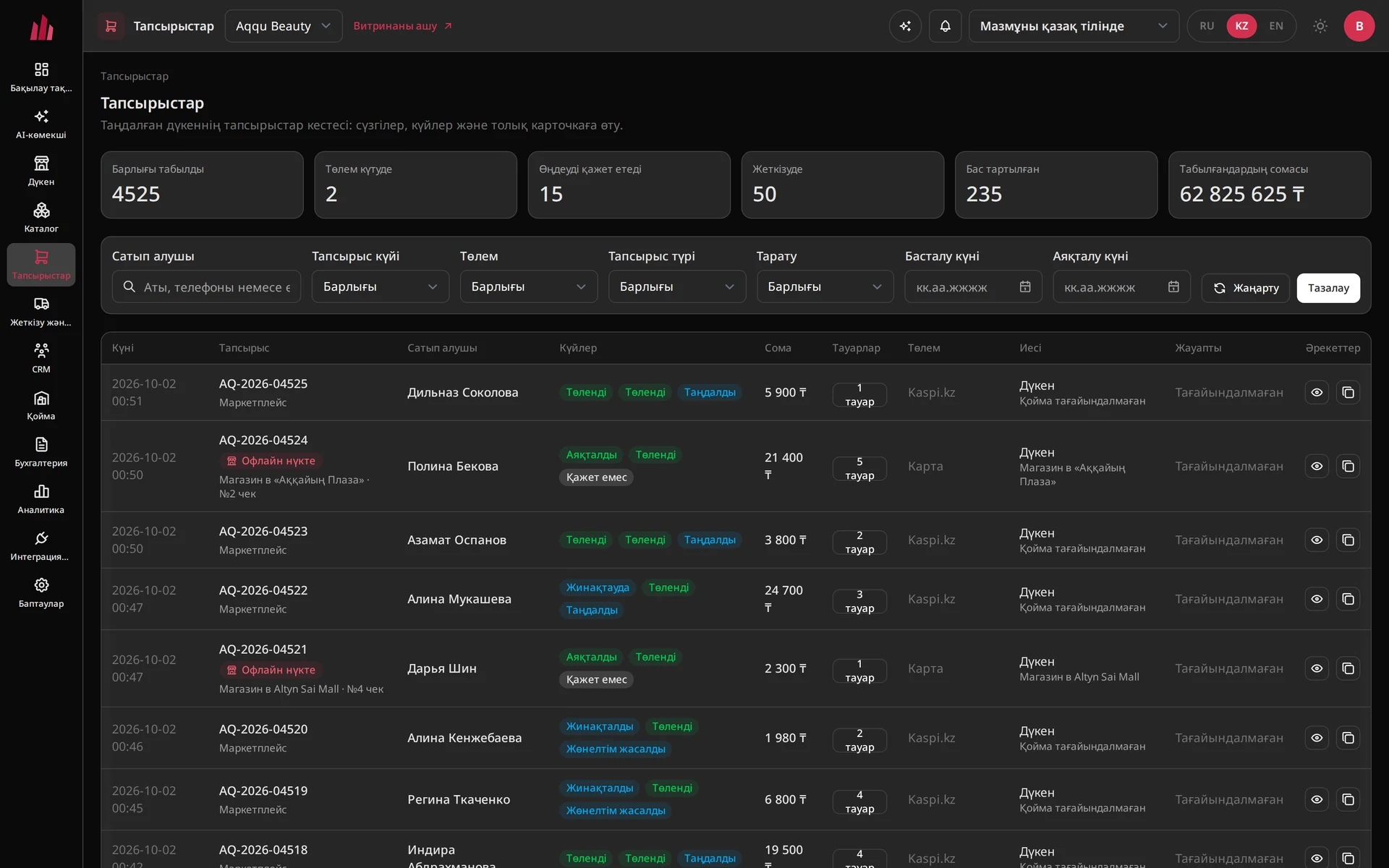Select Баптаулар in the sidebar menu

pos(41,593)
